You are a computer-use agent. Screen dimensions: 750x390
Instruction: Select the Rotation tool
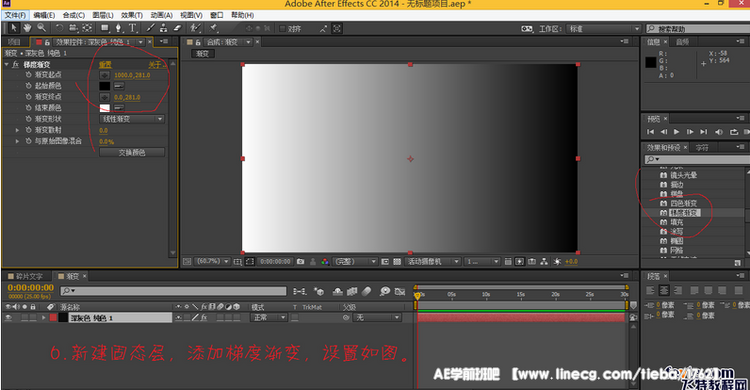point(59,28)
